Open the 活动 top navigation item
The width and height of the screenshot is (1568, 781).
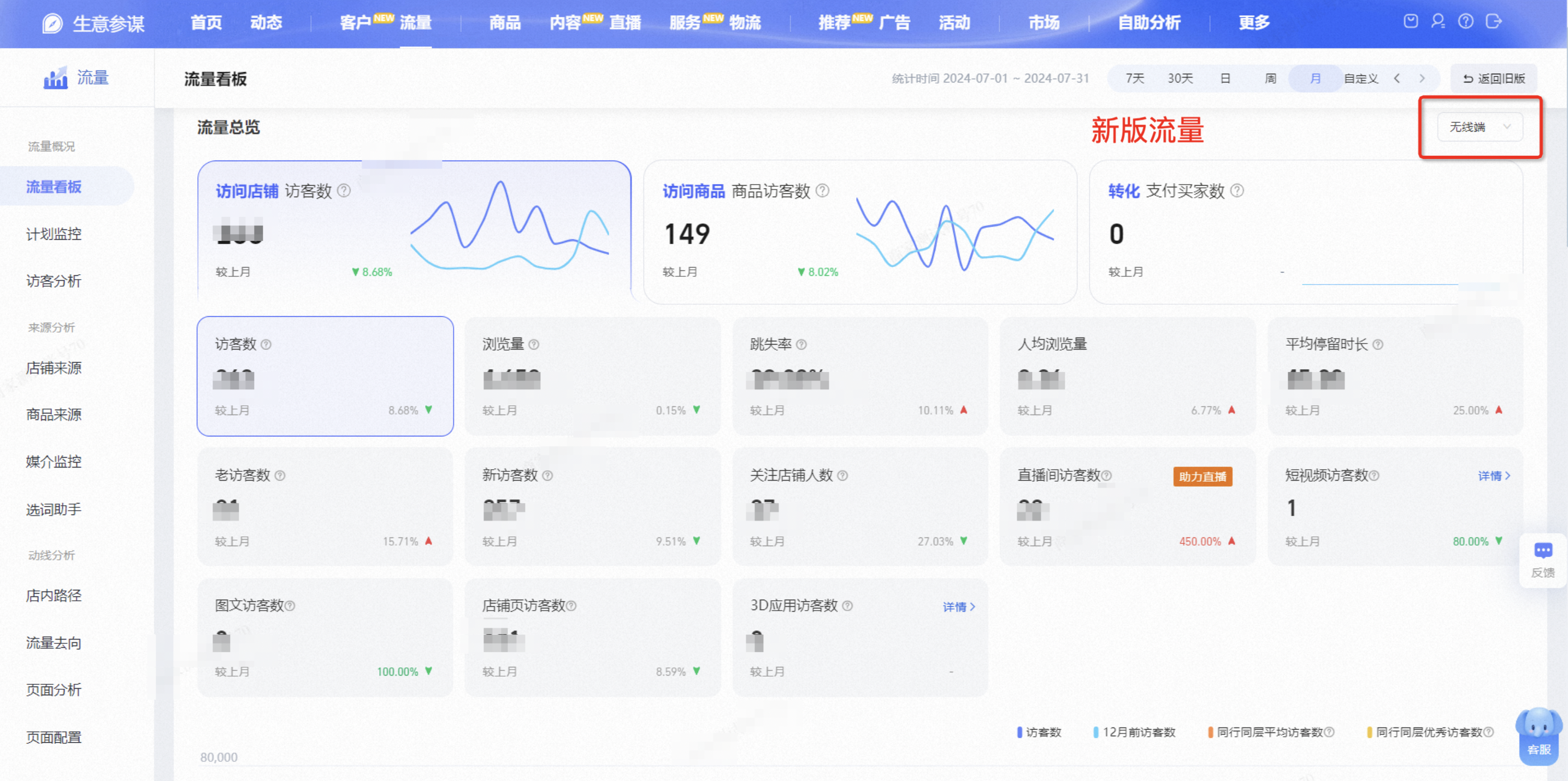click(954, 22)
